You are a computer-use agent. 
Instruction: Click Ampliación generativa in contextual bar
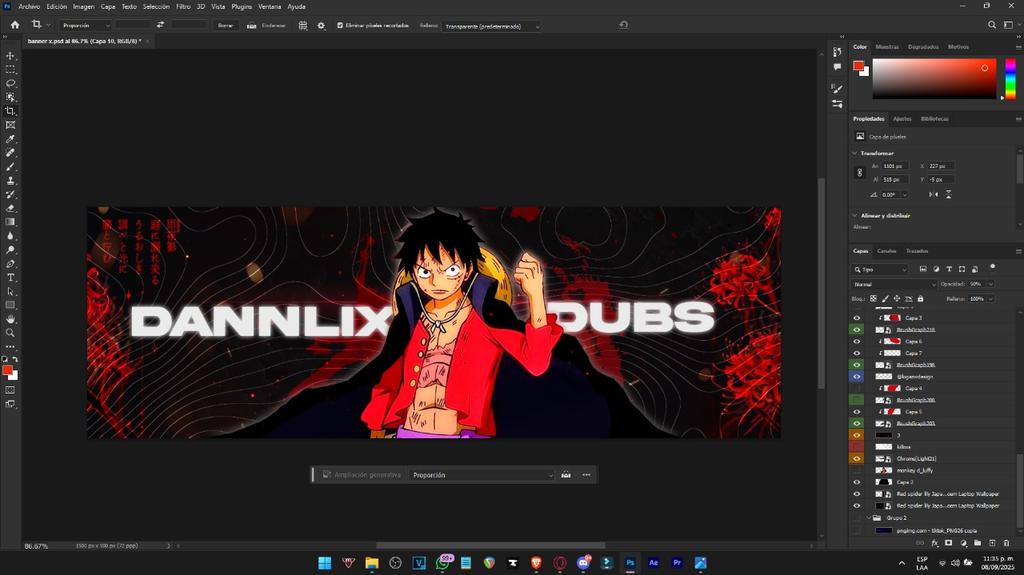click(x=362, y=475)
